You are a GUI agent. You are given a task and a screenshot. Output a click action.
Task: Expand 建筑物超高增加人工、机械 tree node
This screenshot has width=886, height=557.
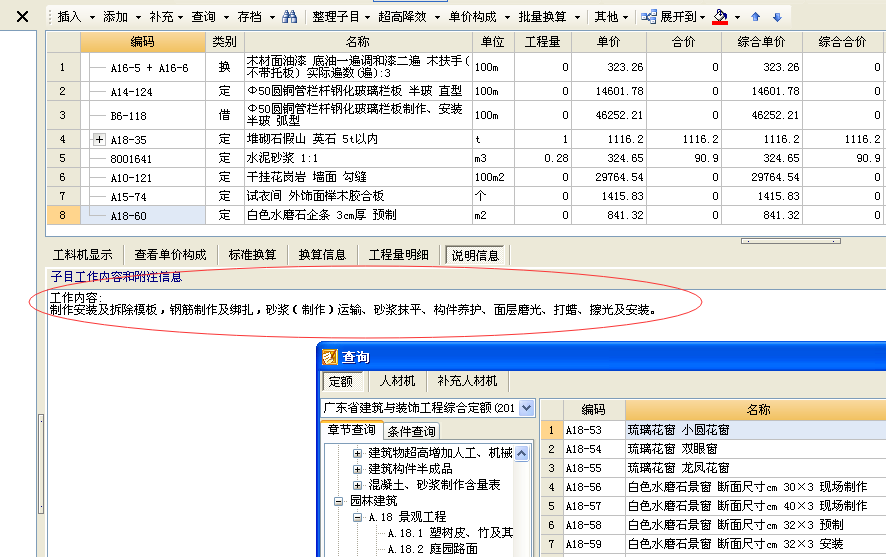357,453
